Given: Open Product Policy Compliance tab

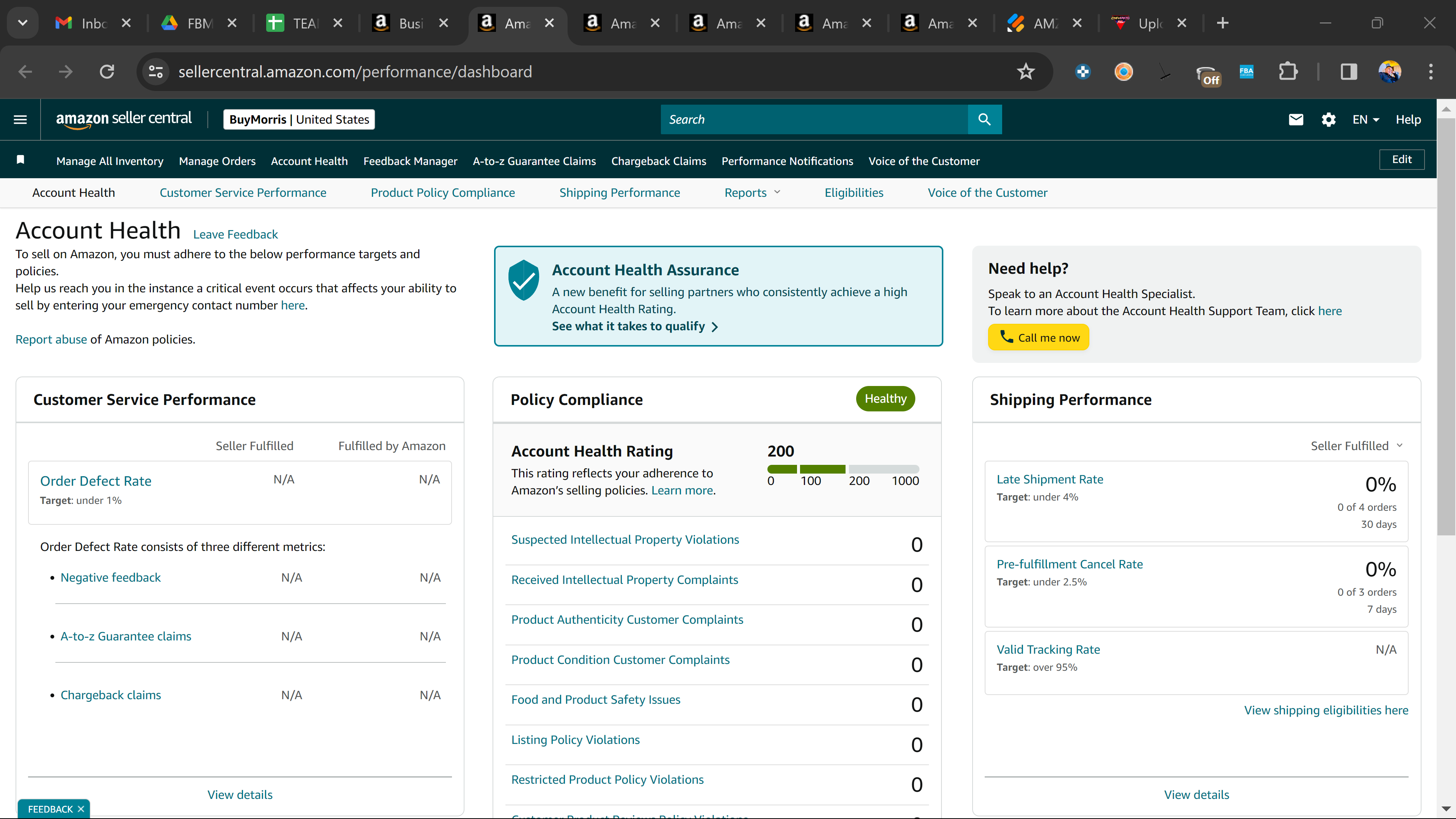Looking at the screenshot, I should (442, 193).
